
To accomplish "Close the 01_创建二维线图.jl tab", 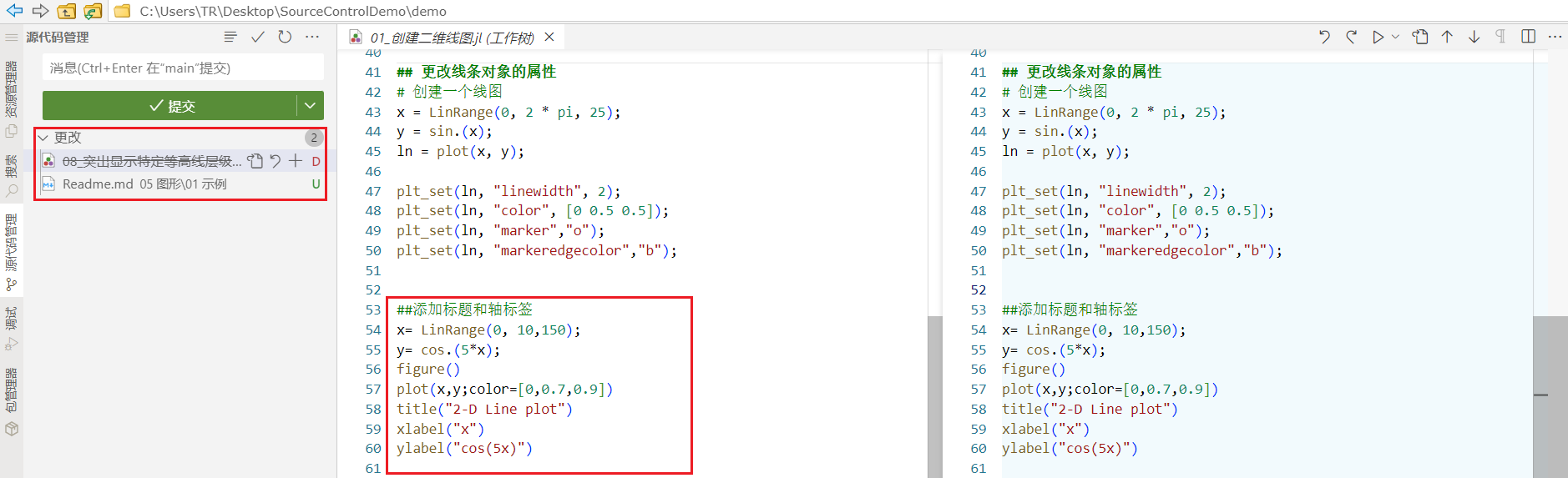I will click(x=549, y=37).
